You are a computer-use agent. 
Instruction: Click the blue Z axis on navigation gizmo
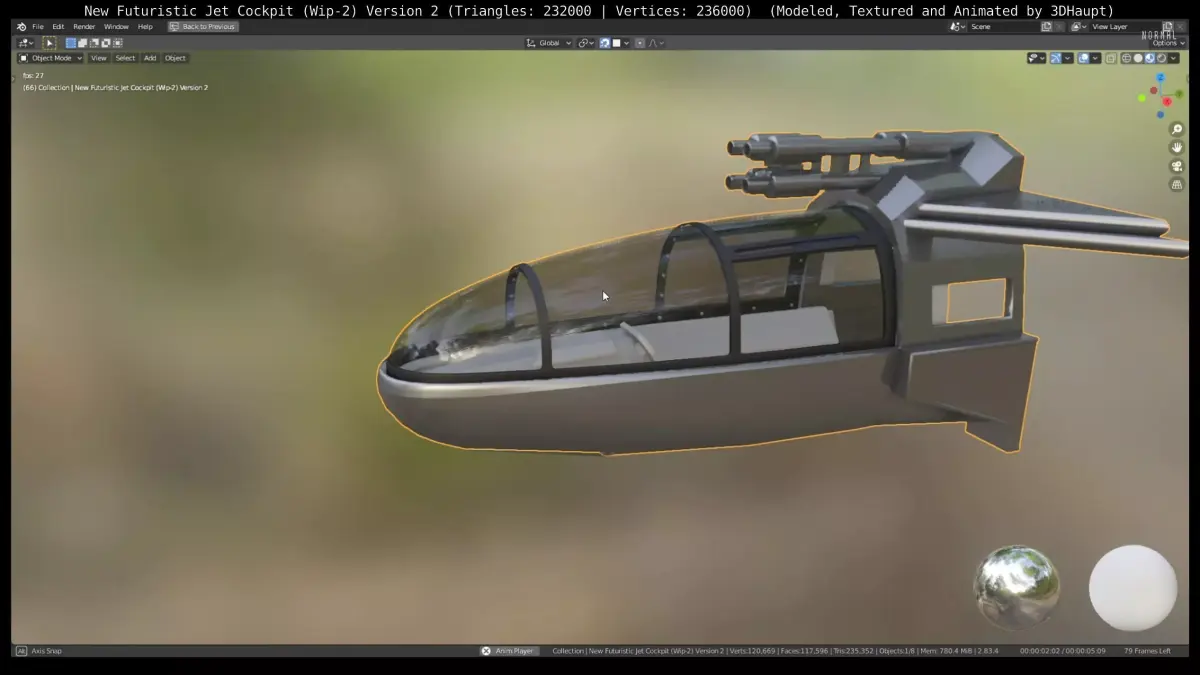1161,77
